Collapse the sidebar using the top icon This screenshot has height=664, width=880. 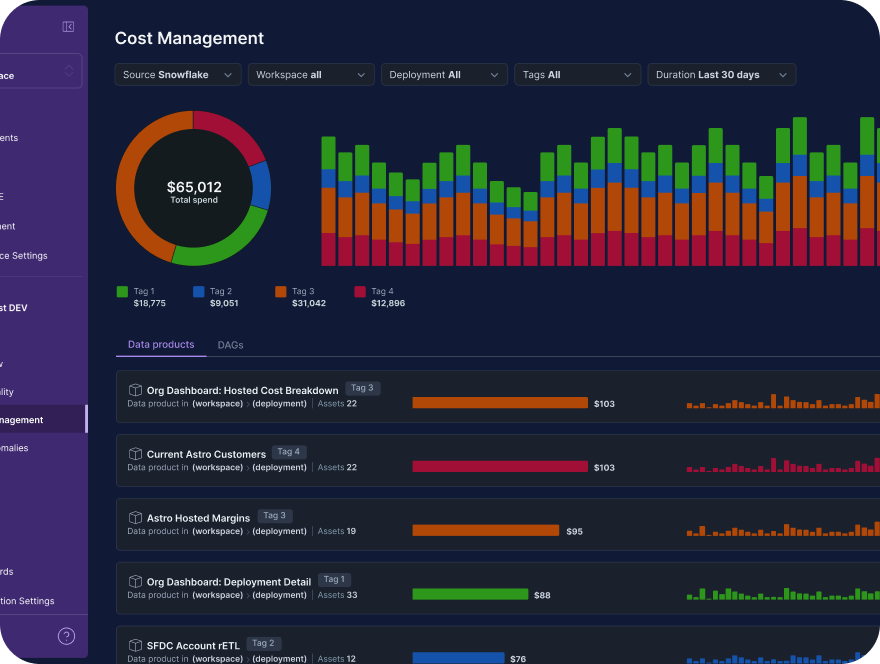point(68,27)
